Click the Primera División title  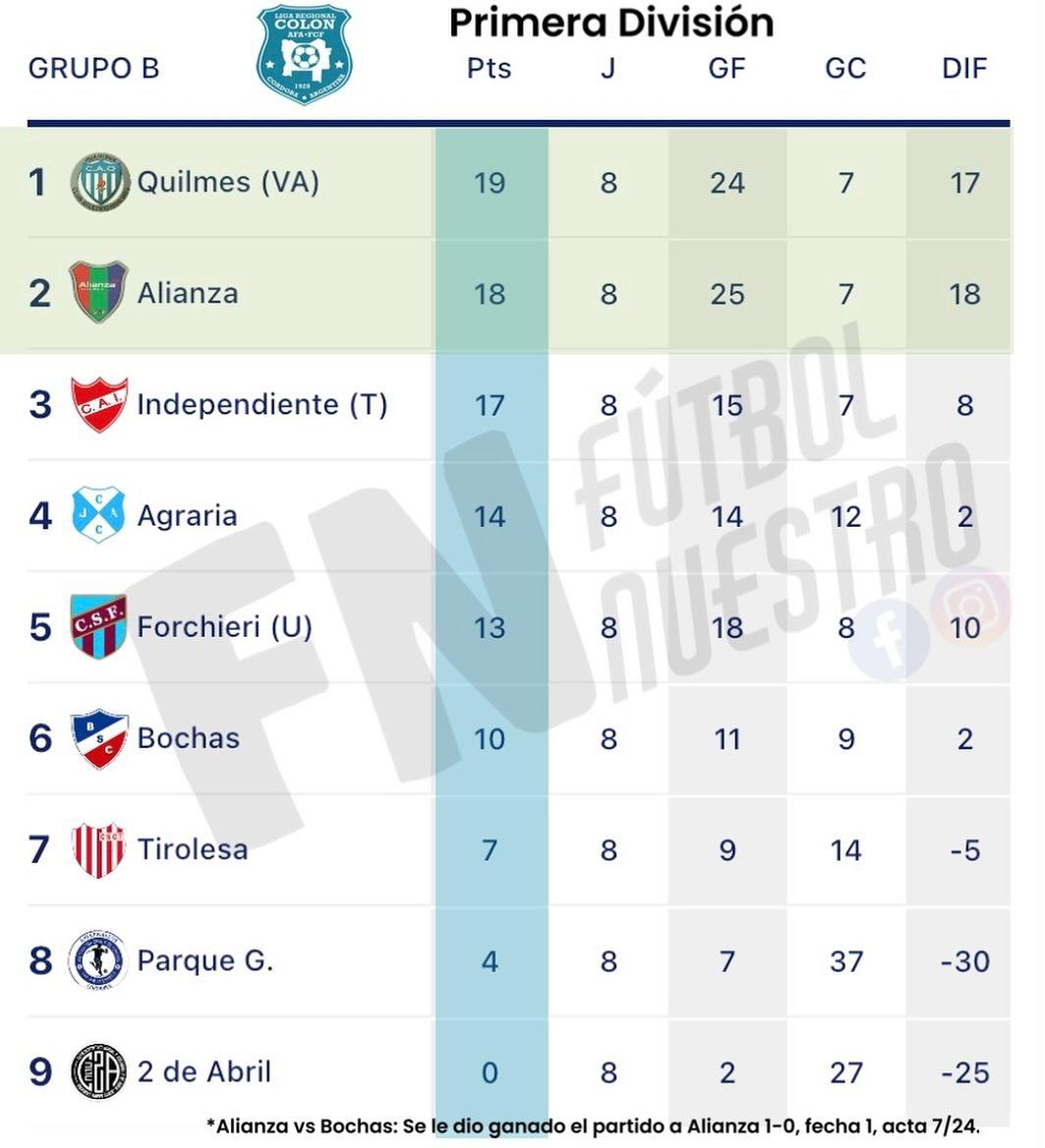(x=611, y=23)
